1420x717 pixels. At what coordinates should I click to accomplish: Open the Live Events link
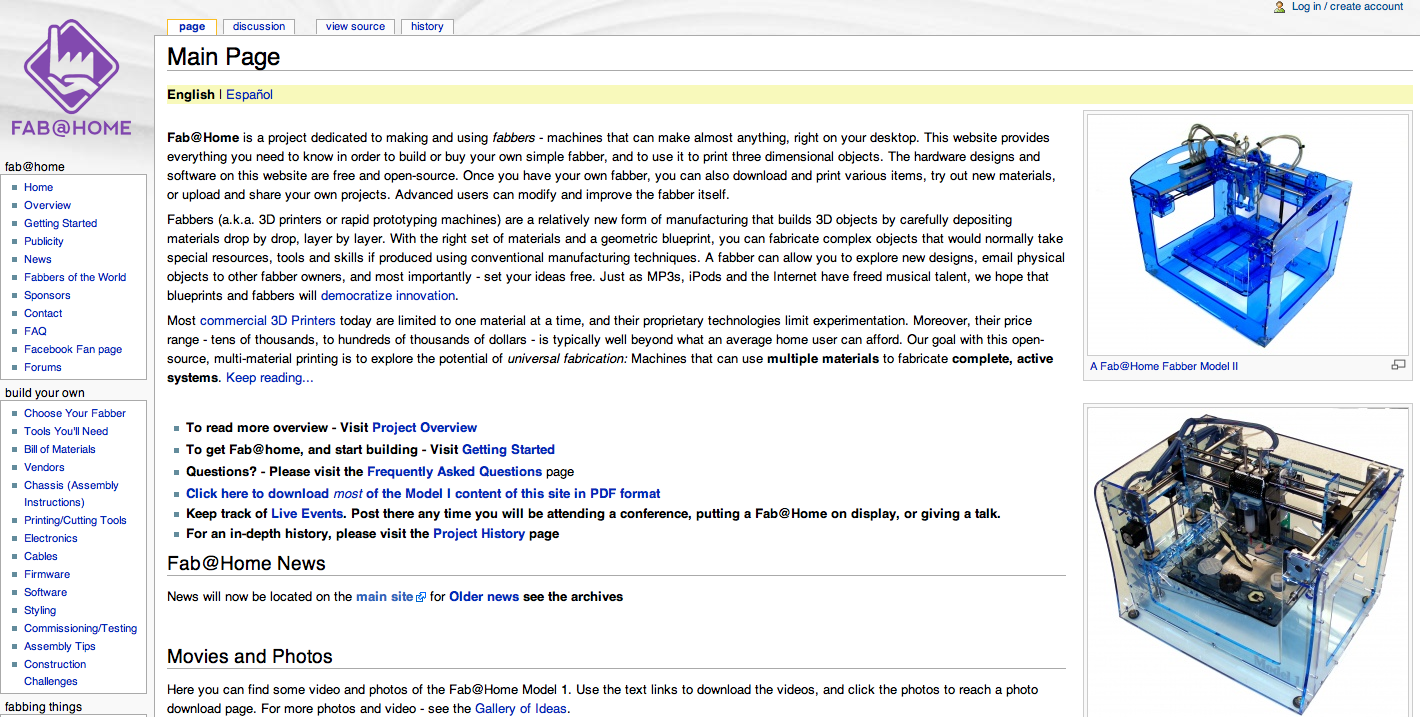point(308,514)
